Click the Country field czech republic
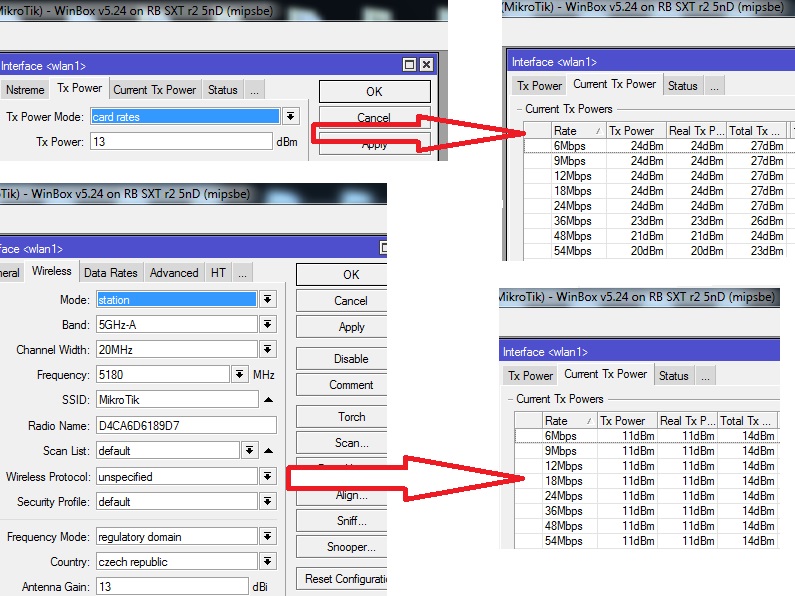 point(176,562)
